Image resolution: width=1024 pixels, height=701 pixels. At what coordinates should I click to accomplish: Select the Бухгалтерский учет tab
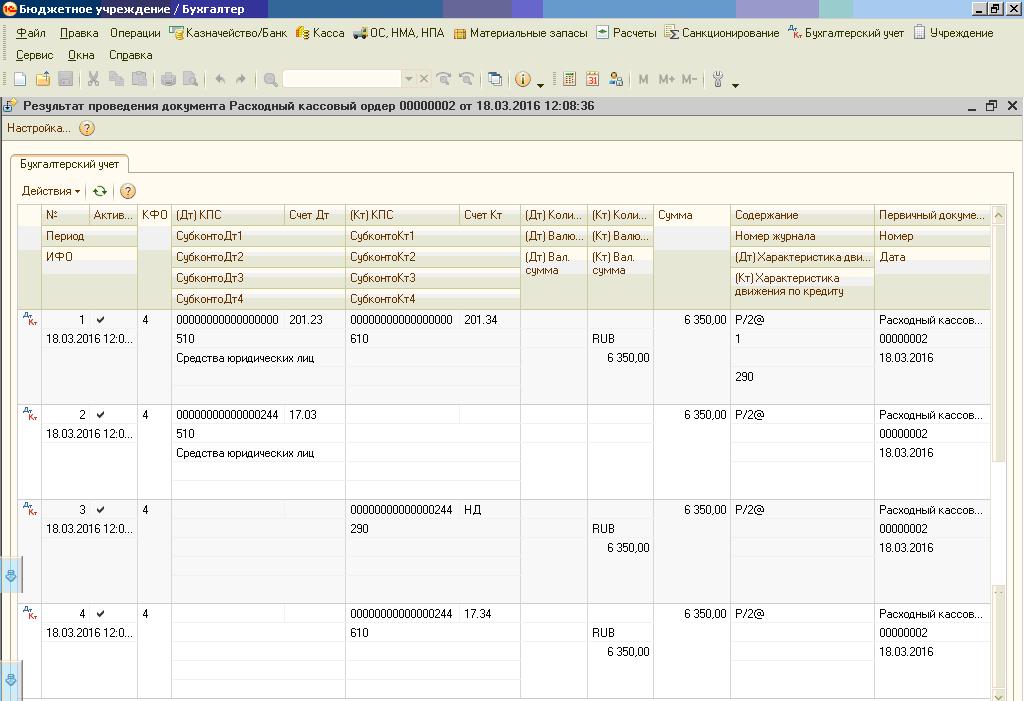coord(70,165)
